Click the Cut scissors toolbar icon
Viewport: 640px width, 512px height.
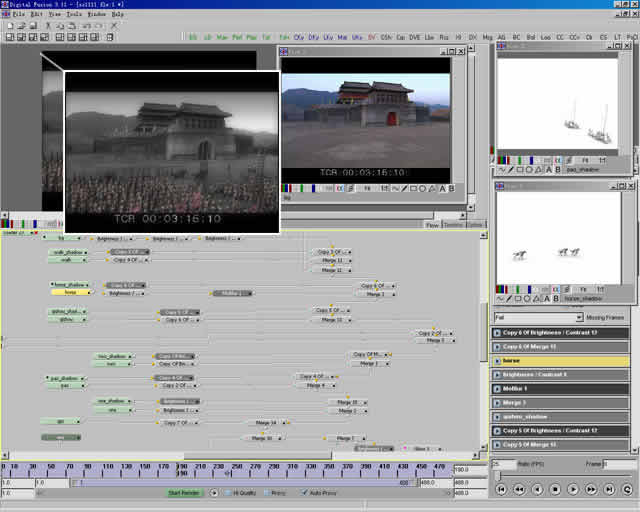48,26
